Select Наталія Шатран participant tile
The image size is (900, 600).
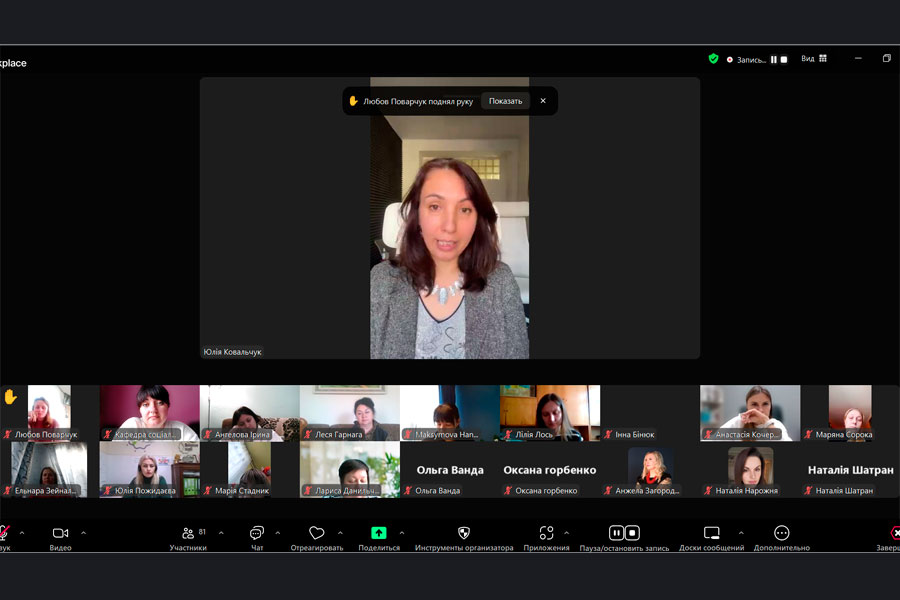click(850, 469)
